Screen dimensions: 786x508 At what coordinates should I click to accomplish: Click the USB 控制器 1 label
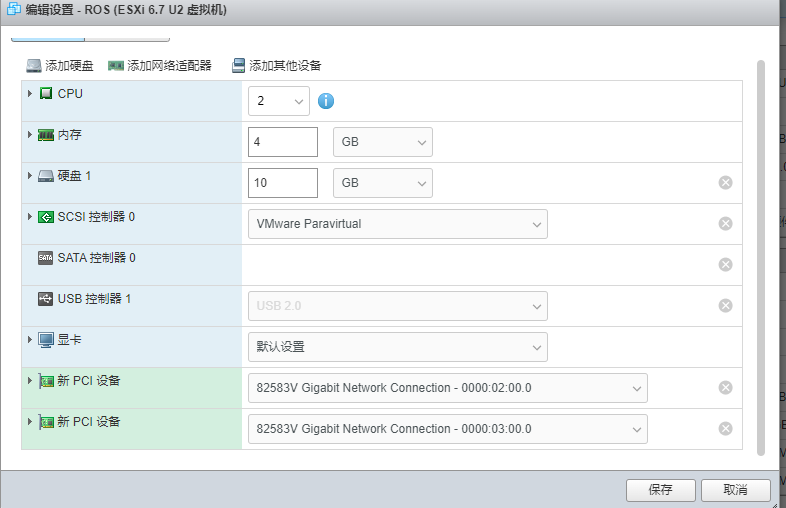pos(94,299)
